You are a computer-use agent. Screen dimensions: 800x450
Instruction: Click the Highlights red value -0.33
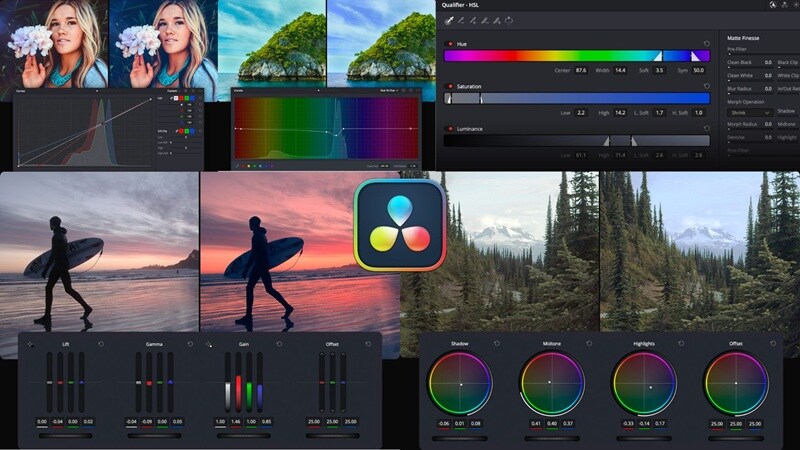(628, 423)
